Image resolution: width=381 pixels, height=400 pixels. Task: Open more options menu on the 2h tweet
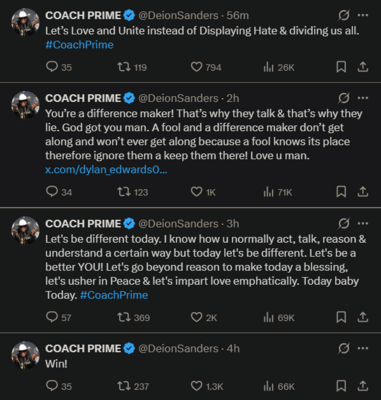pyautogui.click(x=363, y=98)
